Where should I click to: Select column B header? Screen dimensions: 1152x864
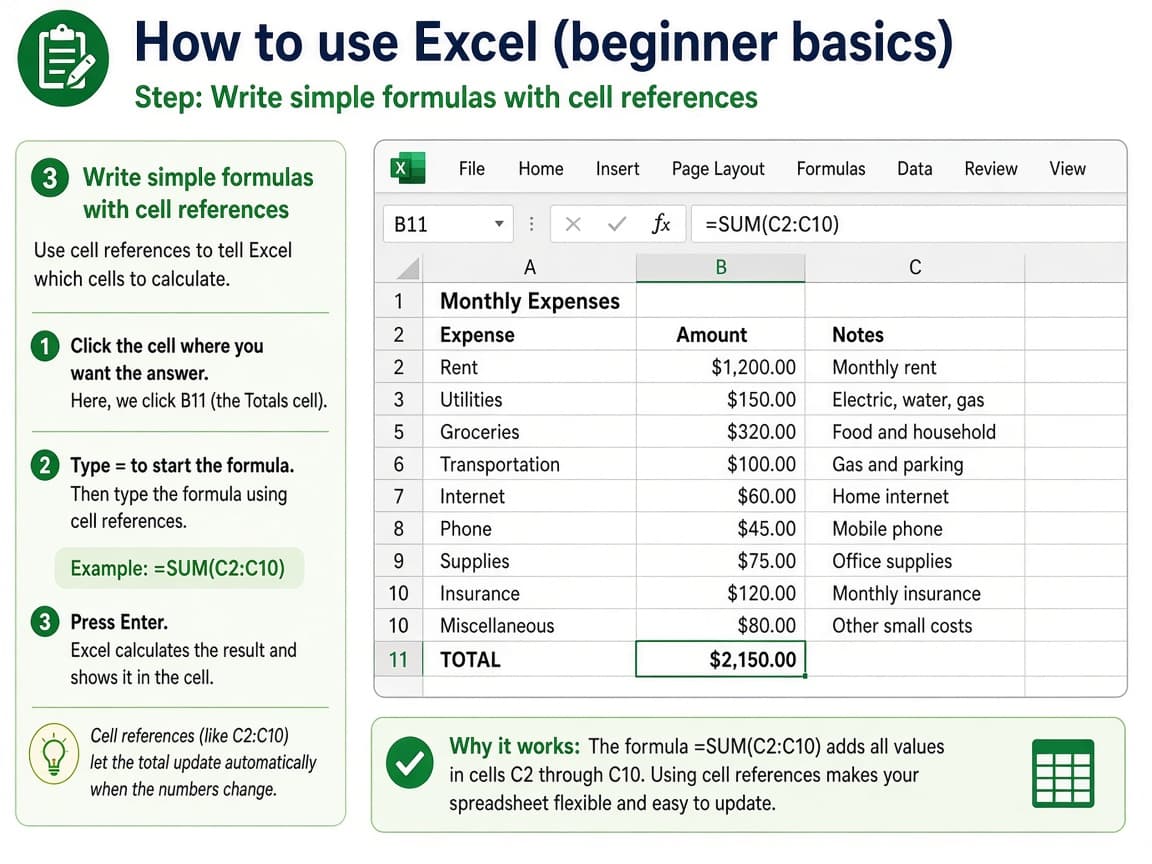tap(721, 267)
